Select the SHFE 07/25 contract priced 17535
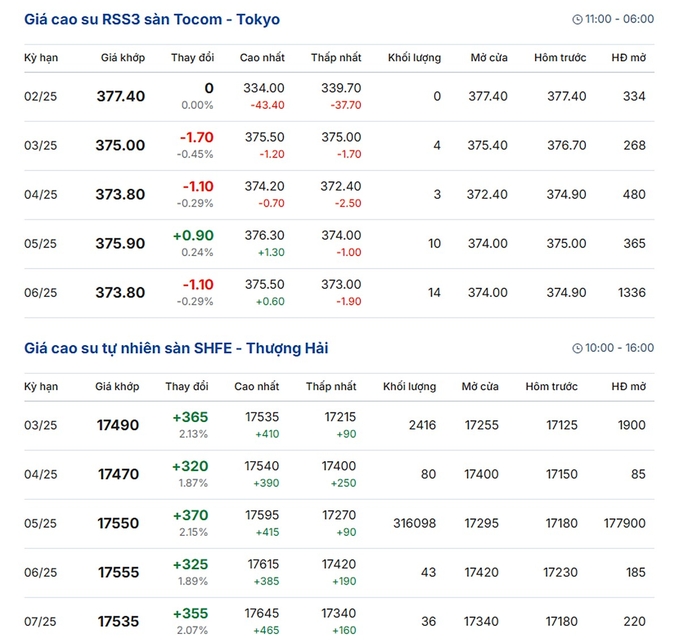The height and width of the screenshot is (643, 680). click(x=339, y=620)
